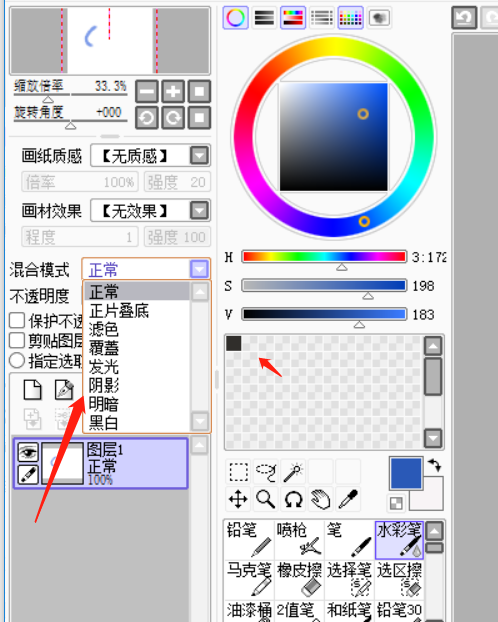Screen dimensions: 498x622
Task: Swap foreground and background colors
Action: (x=435, y=465)
